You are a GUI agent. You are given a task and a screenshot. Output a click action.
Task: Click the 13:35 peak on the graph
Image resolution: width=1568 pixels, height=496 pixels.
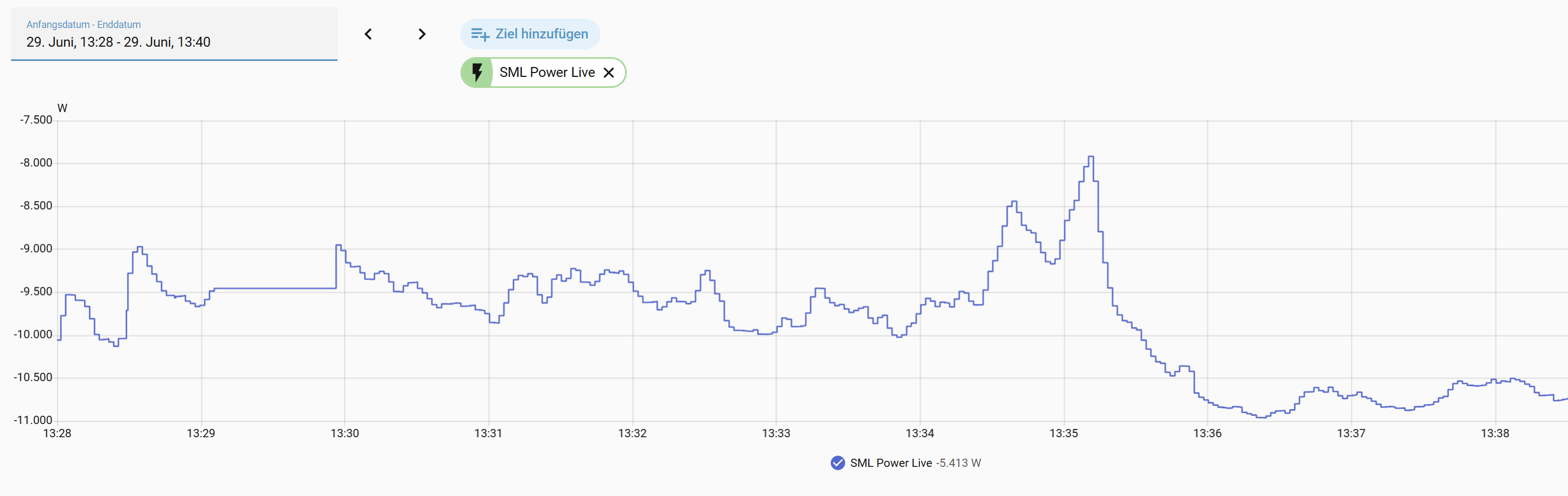click(1091, 157)
